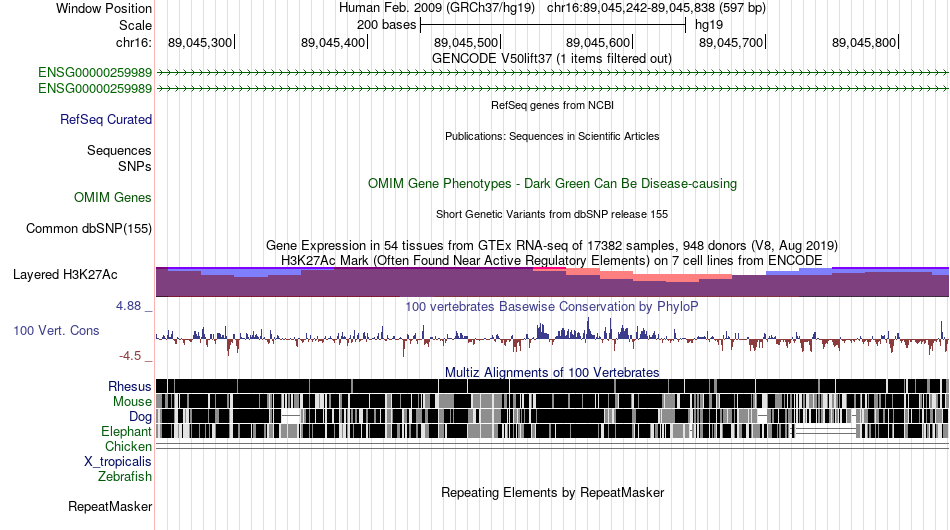Viewport: 950px width, 530px height.
Task: Click the Repeating Elements by RepeatMasker title
Action: point(552,492)
